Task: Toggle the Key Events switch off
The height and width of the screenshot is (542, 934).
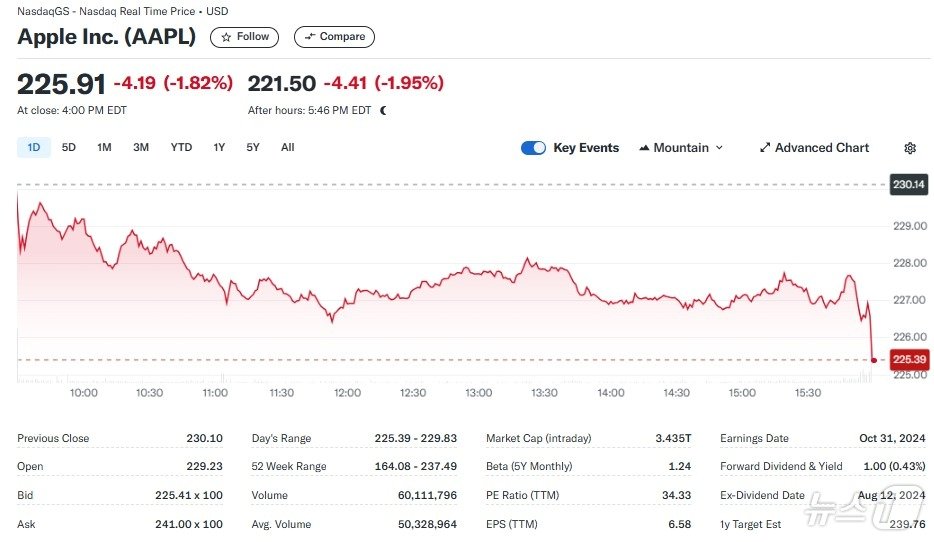Action: (x=533, y=148)
